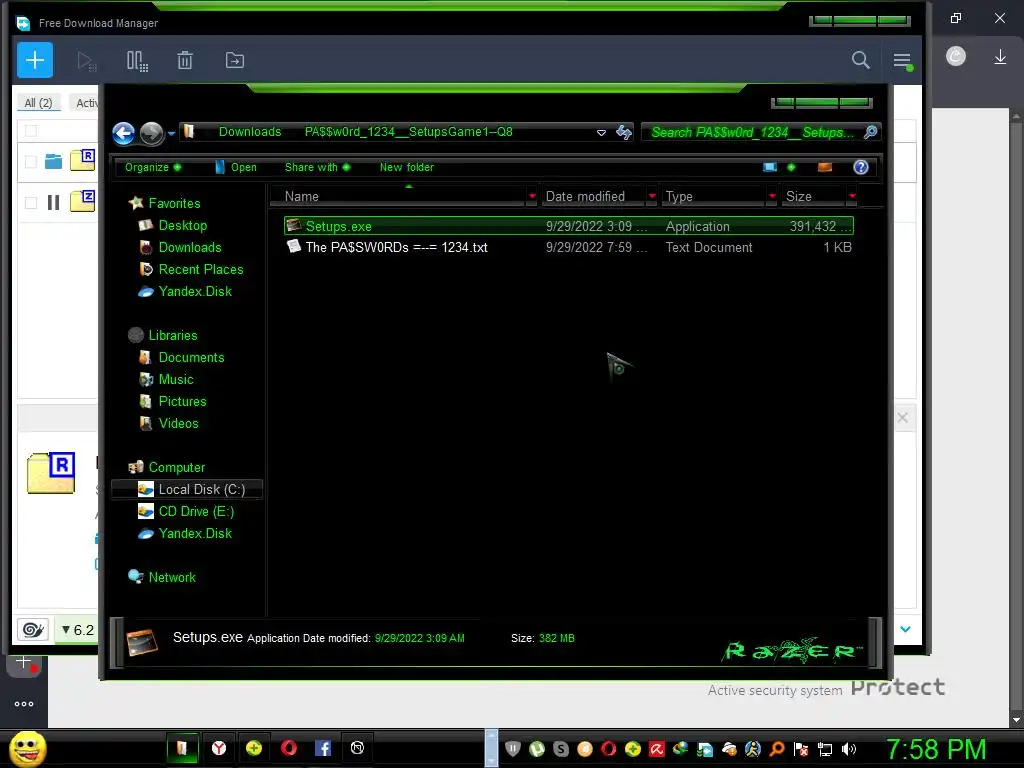Image resolution: width=1024 pixels, height=768 pixels.
Task: Open the Date modified column filter dropdown
Action: (652, 197)
